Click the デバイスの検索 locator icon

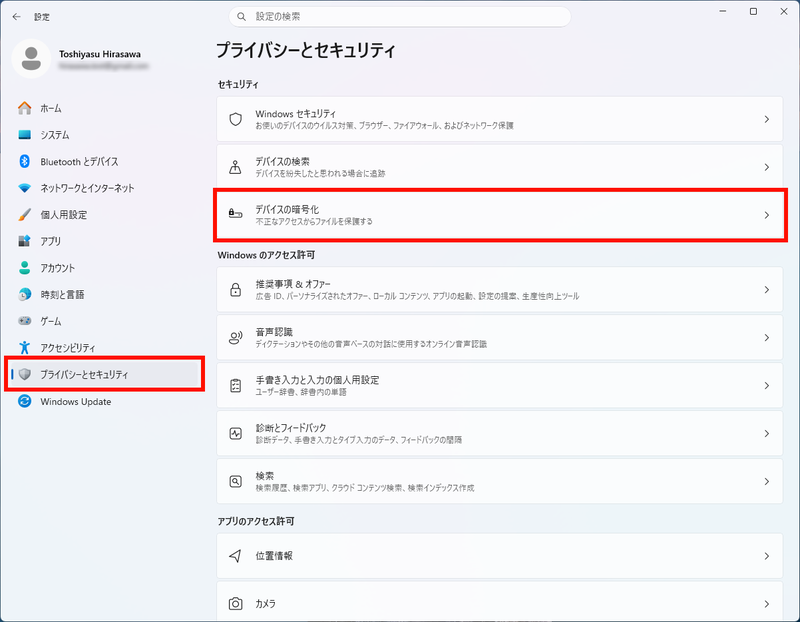coord(235,167)
